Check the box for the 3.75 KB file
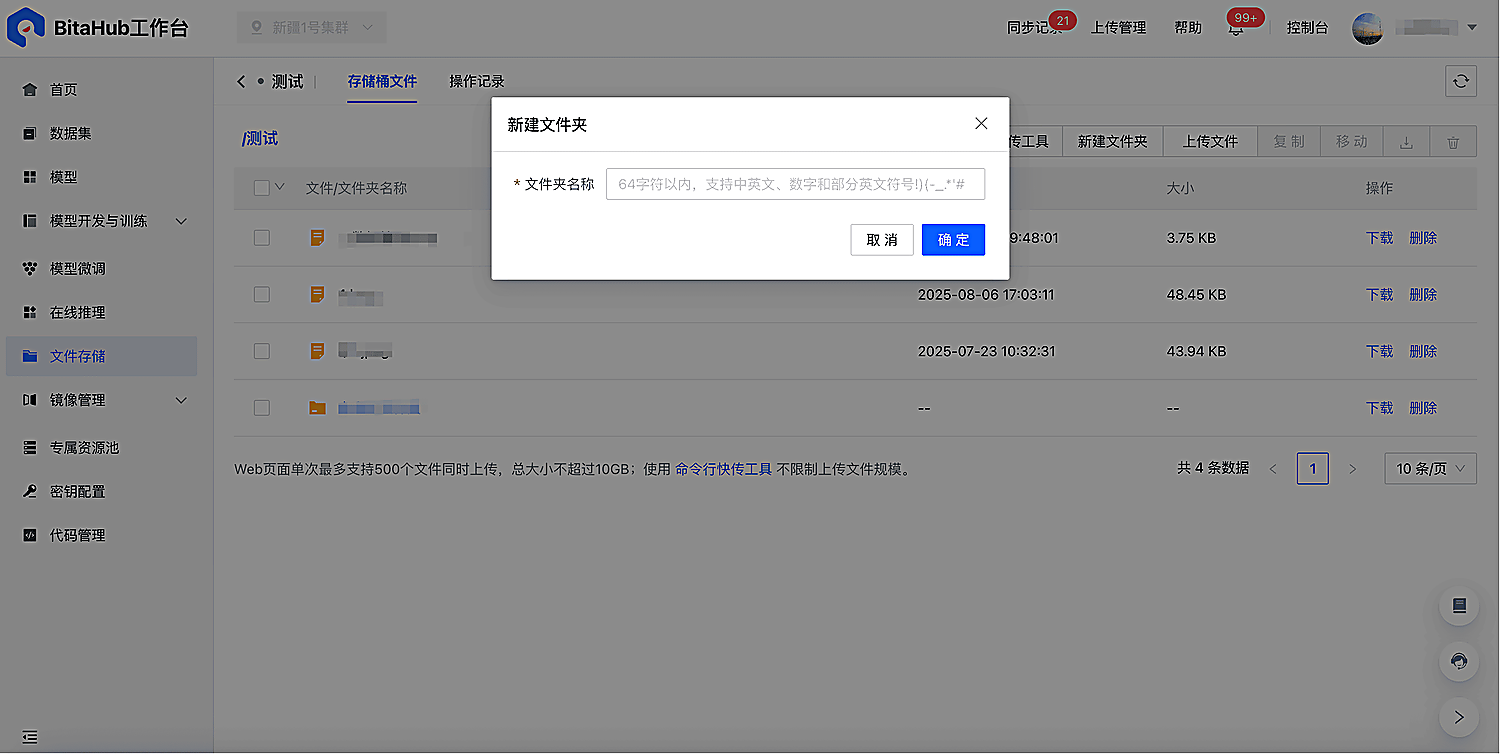1500x754 pixels. (262, 238)
